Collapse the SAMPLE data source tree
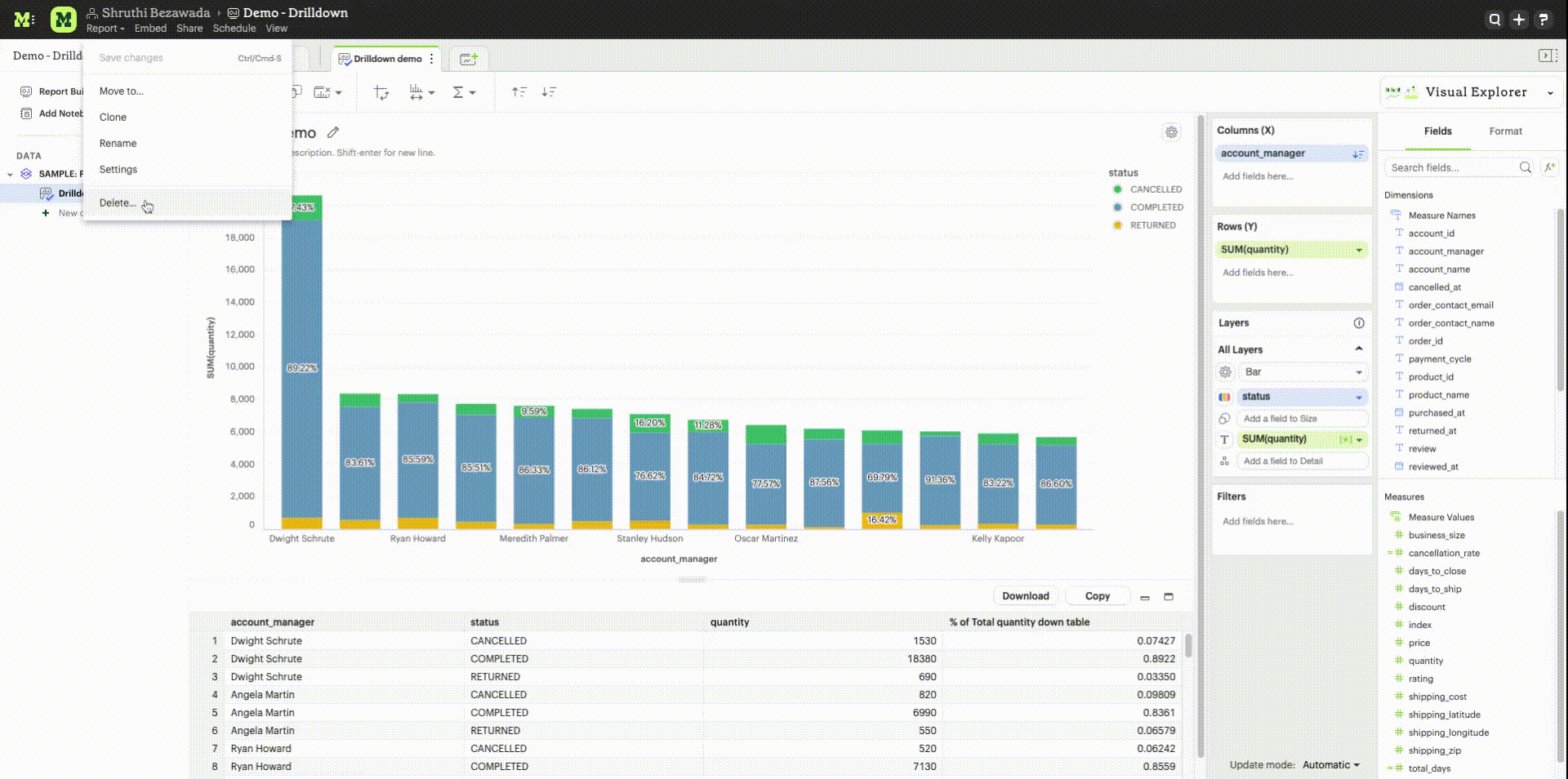The image size is (1568, 779). point(10,174)
